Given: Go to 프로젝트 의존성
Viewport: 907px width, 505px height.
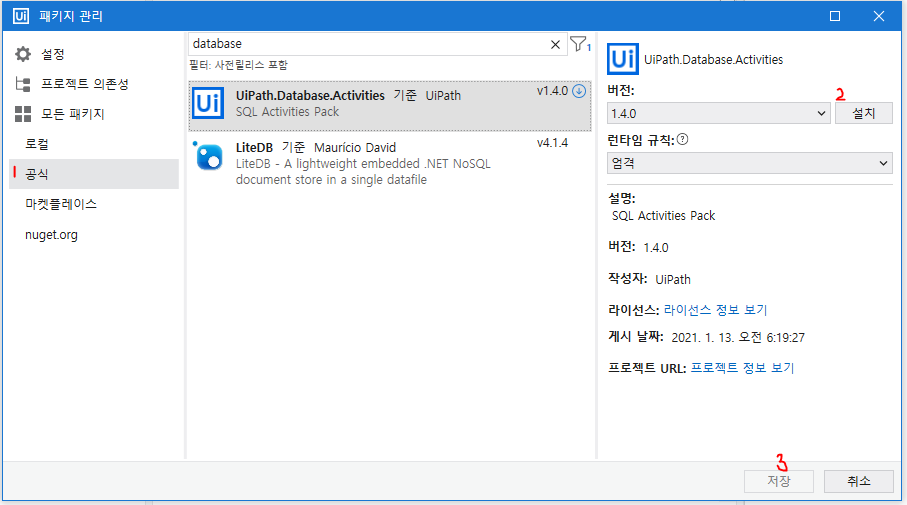Looking at the screenshot, I should 84,84.
